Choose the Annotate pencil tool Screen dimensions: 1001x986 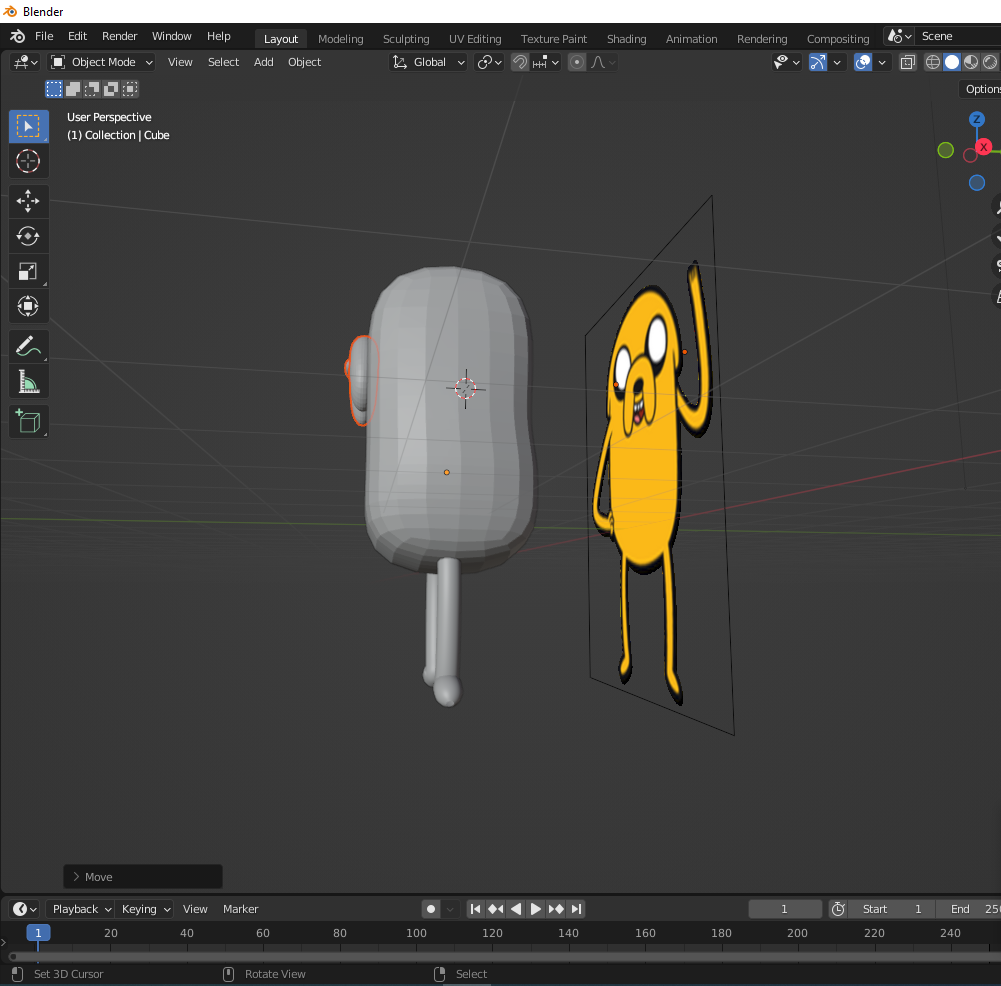28,347
